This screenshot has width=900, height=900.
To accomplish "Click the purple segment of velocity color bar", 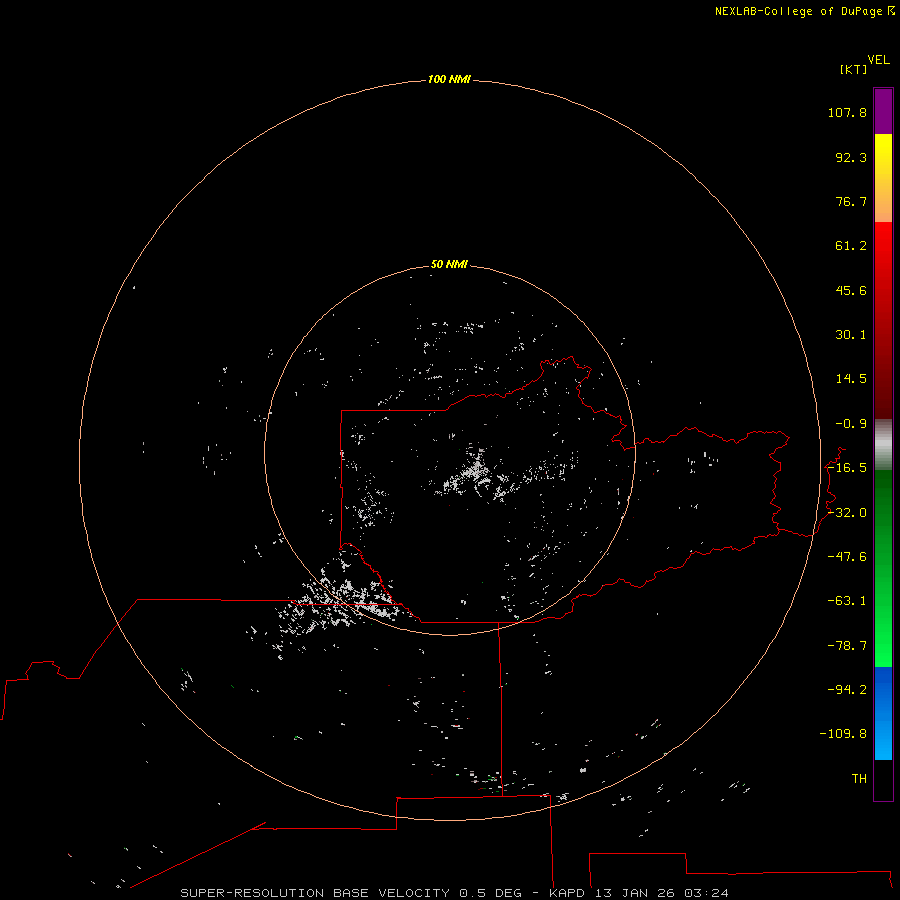I will coord(883,111).
